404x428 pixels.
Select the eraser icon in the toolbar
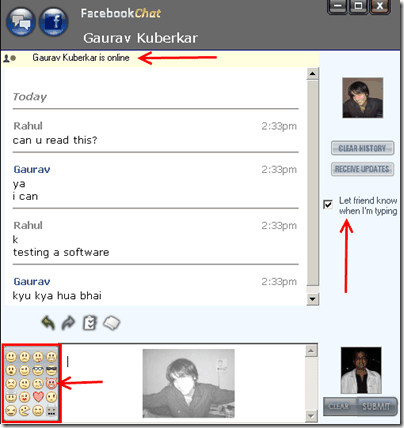click(x=112, y=323)
